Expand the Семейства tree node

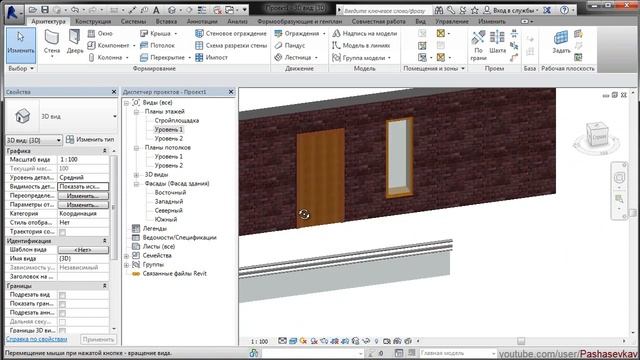(127, 256)
